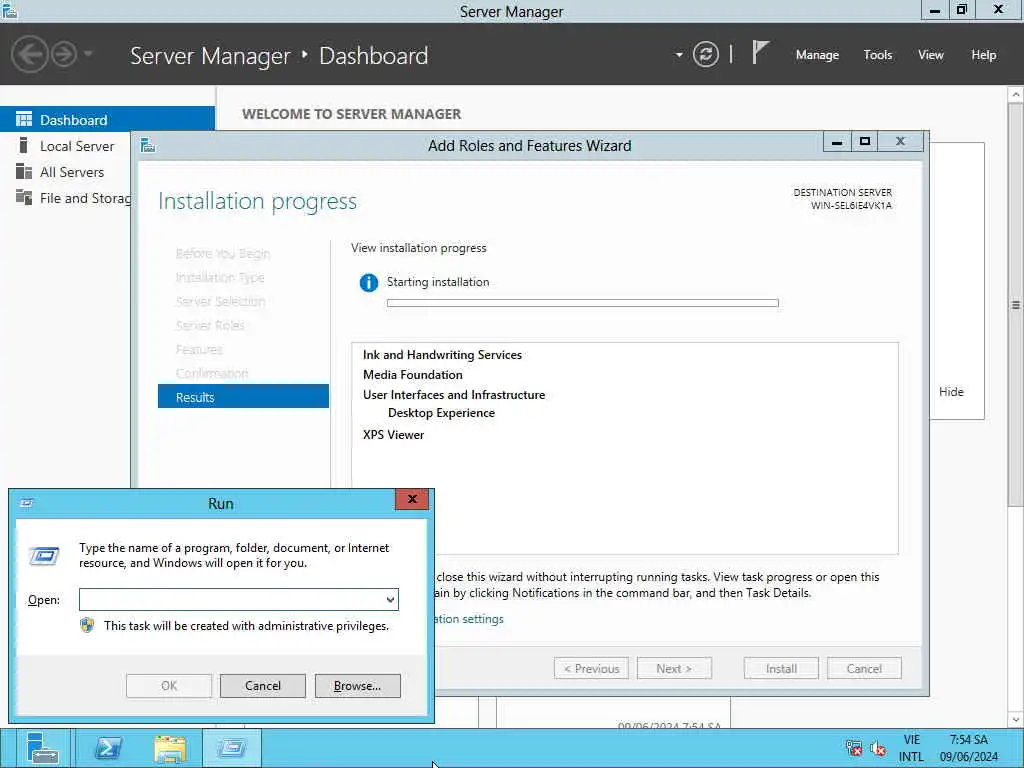Go back using Server Manager back arrow
1024x768 pixels.
30,54
